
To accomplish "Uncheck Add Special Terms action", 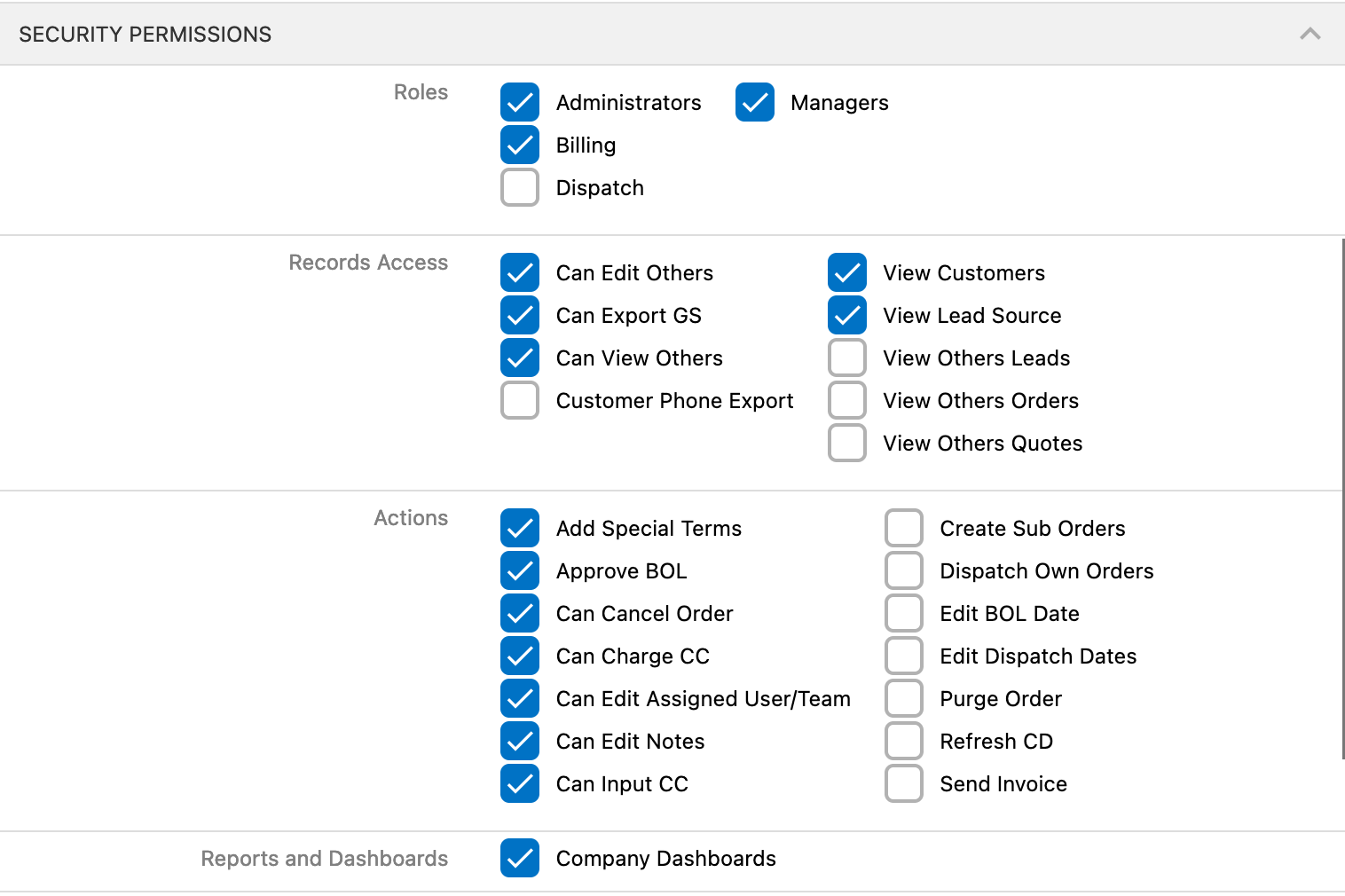I will [x=520, y=528].
